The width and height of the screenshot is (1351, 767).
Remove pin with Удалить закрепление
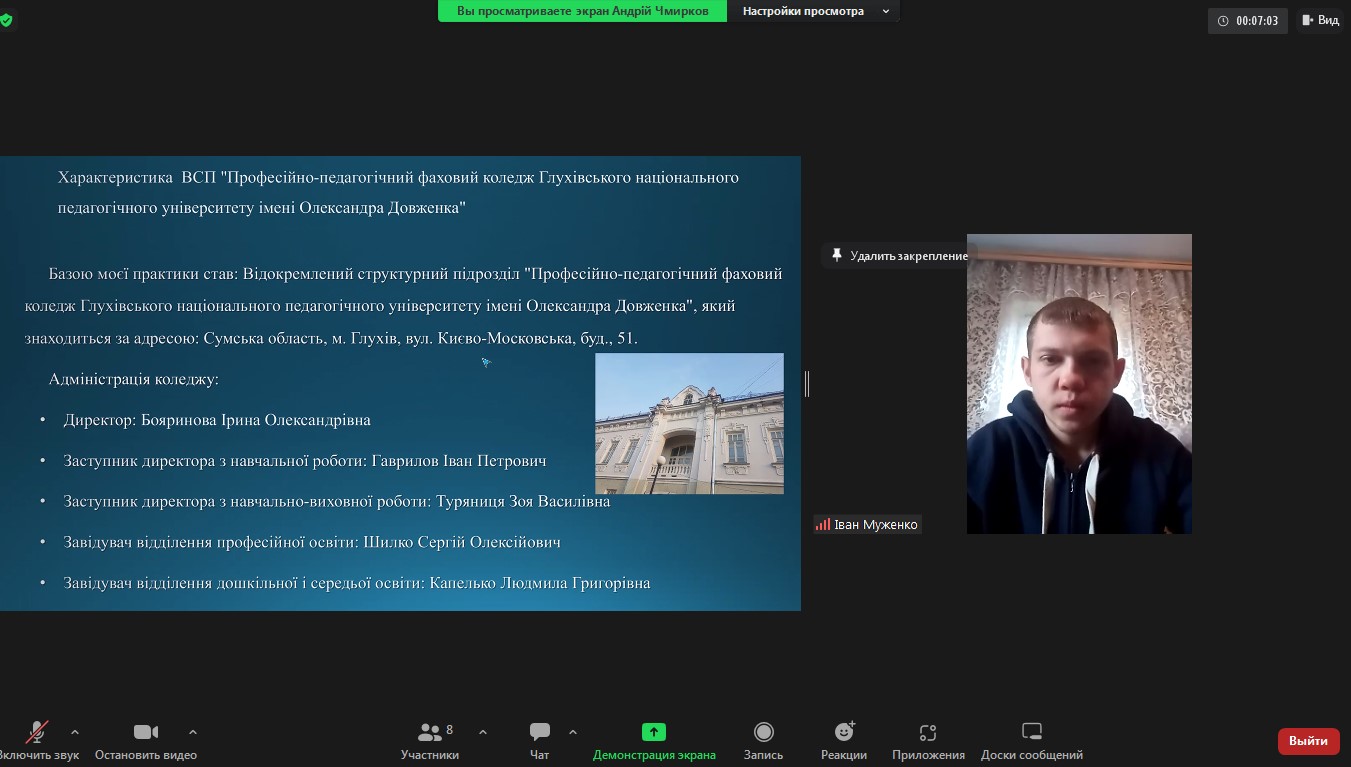coord(899,256)
